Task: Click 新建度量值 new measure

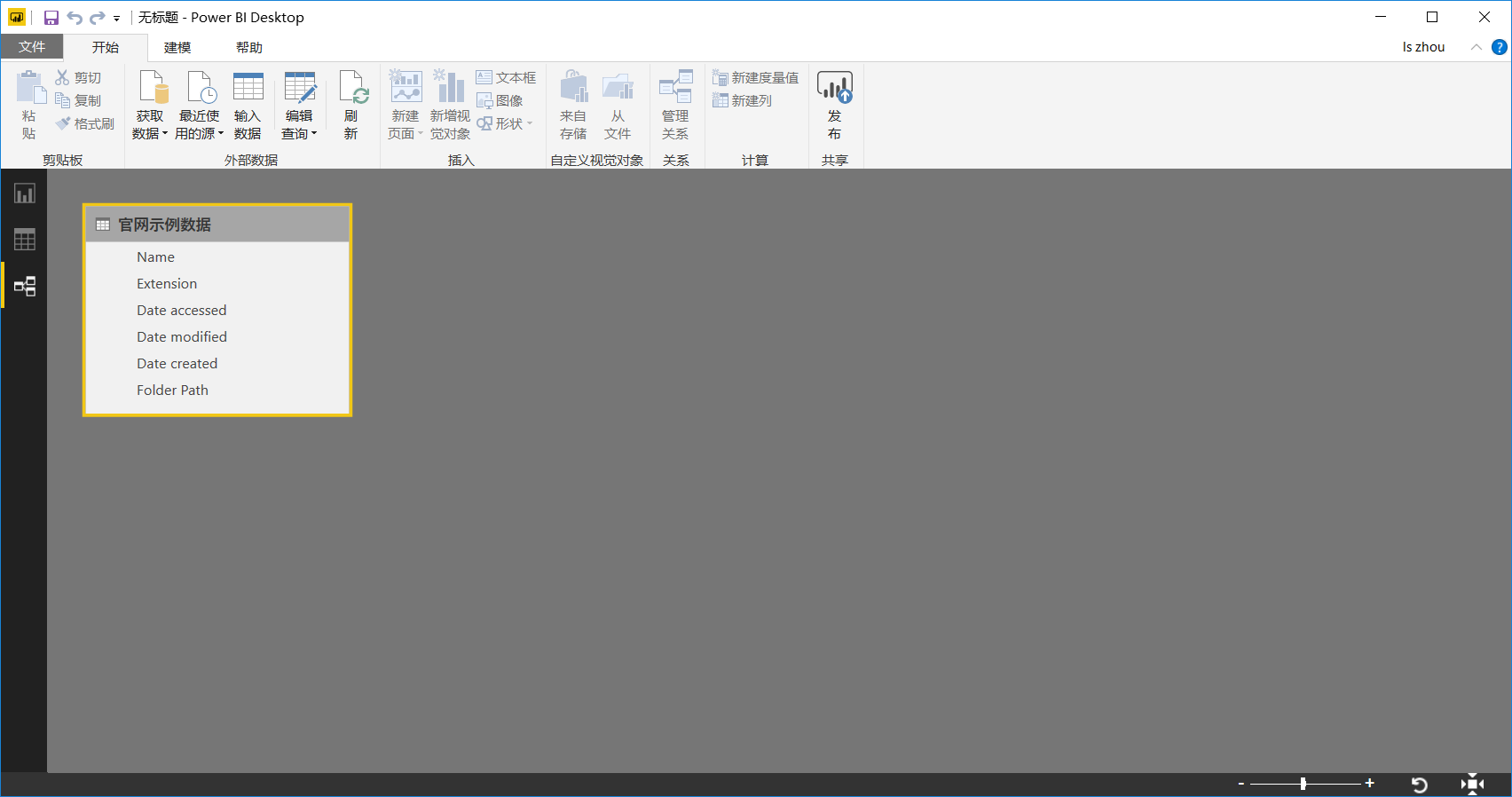Action: point(755,78)
